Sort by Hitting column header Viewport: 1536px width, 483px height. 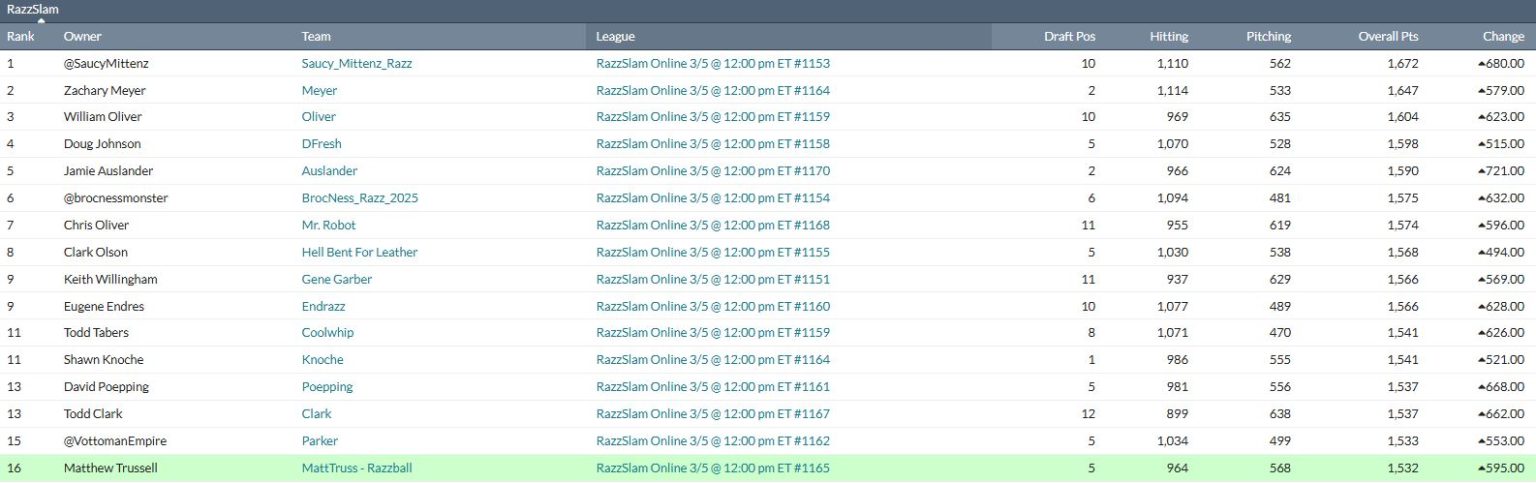click(1168, 36)
